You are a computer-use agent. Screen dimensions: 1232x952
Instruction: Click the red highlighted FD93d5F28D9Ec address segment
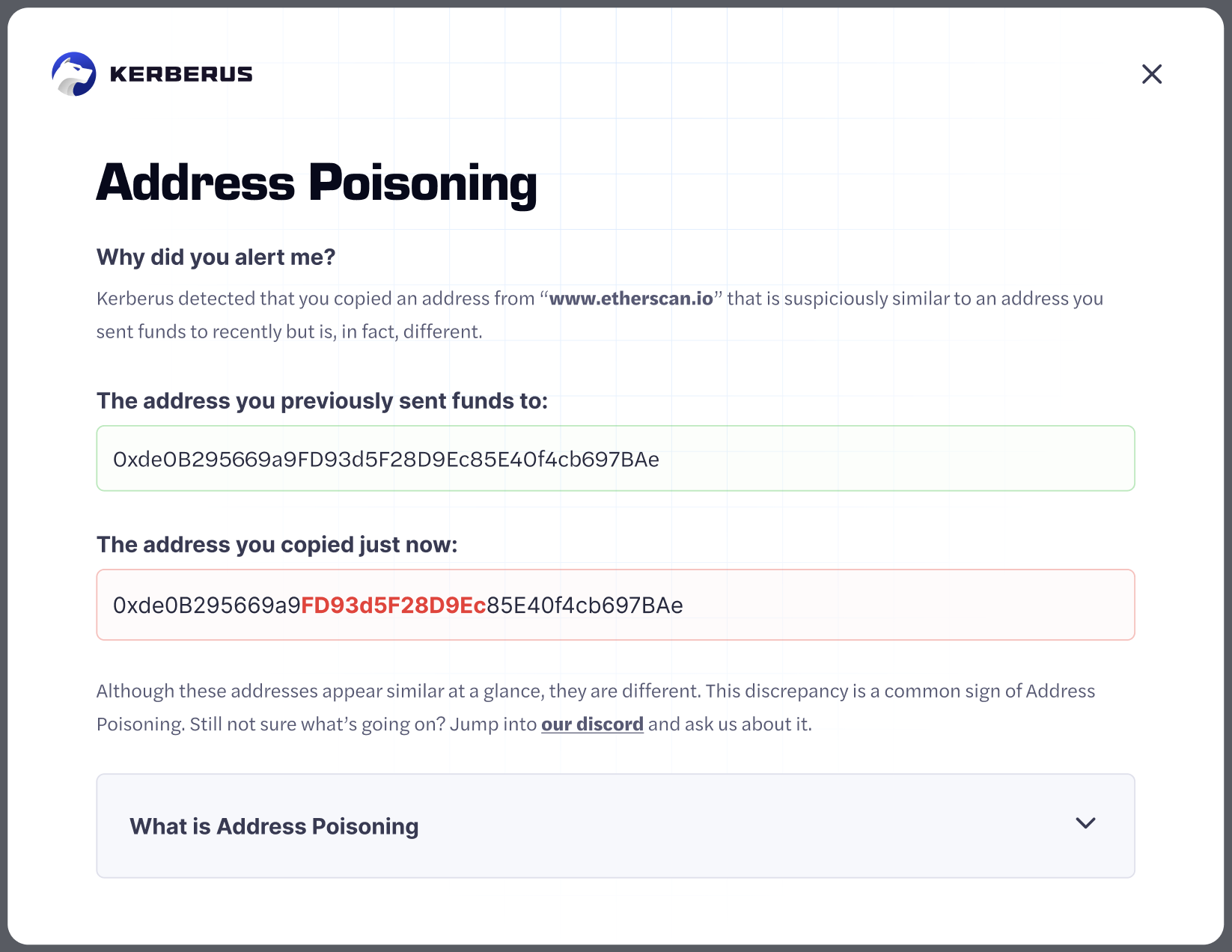[x=393, y=605]
